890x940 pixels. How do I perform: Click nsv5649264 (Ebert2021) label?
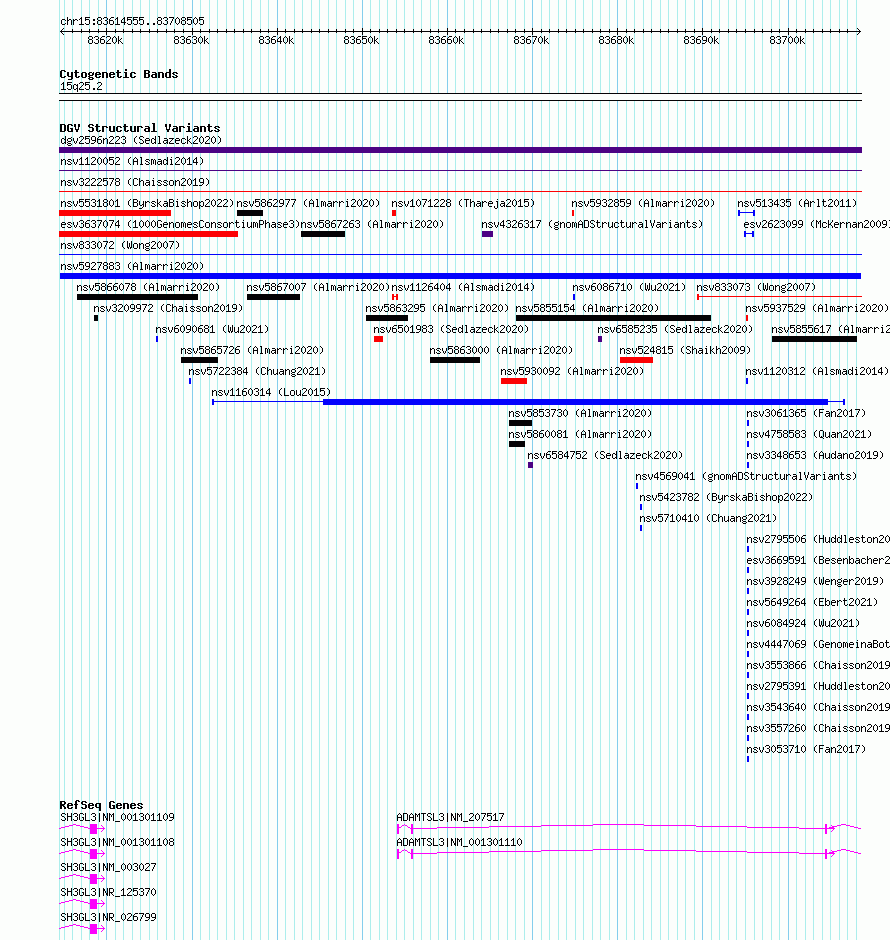(812, 602)
